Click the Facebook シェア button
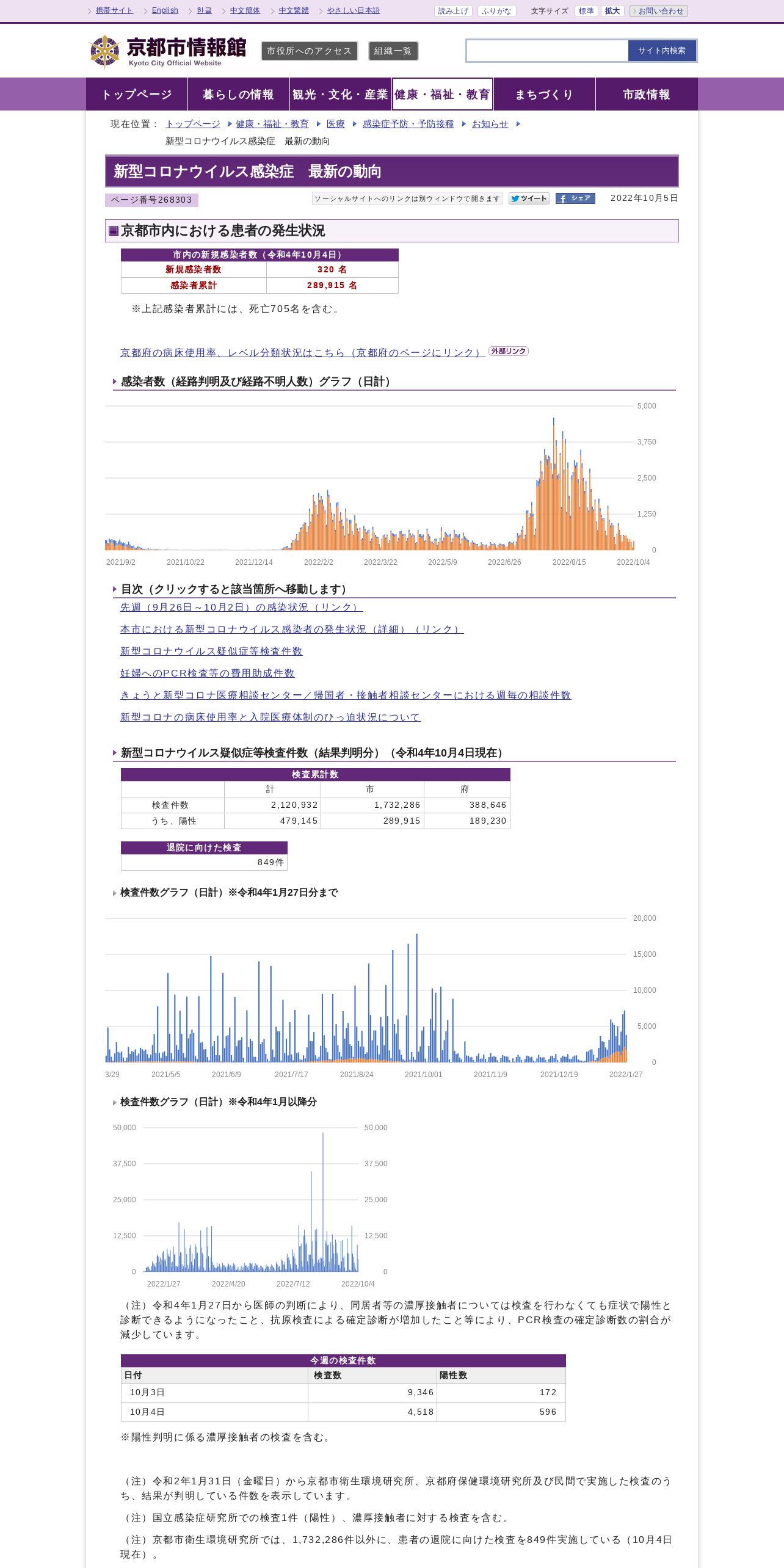This screenshot has height=1568, width=784. point(575,198)
